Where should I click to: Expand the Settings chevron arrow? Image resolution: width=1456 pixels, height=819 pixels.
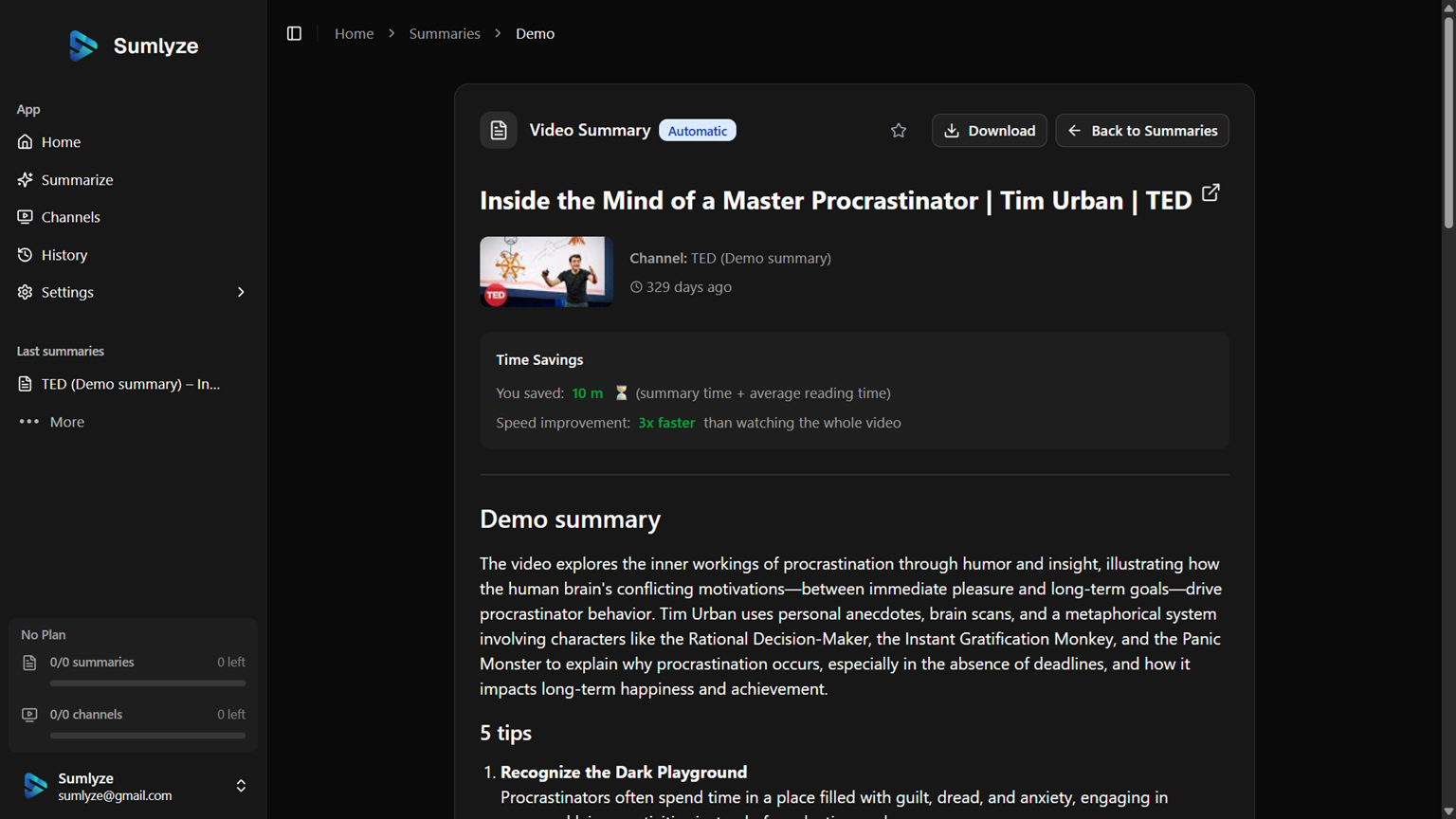tap(241, 292)
